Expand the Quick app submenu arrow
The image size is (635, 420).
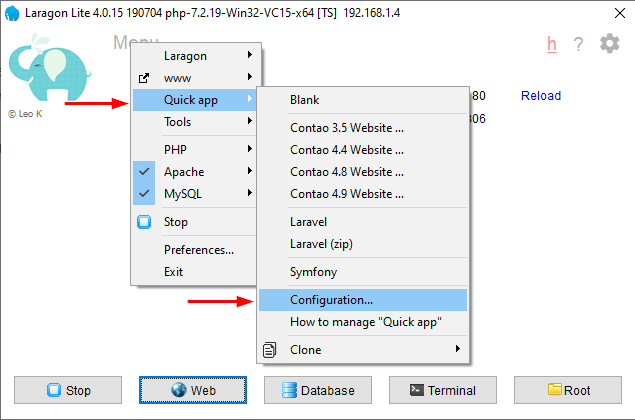(250, 98)
